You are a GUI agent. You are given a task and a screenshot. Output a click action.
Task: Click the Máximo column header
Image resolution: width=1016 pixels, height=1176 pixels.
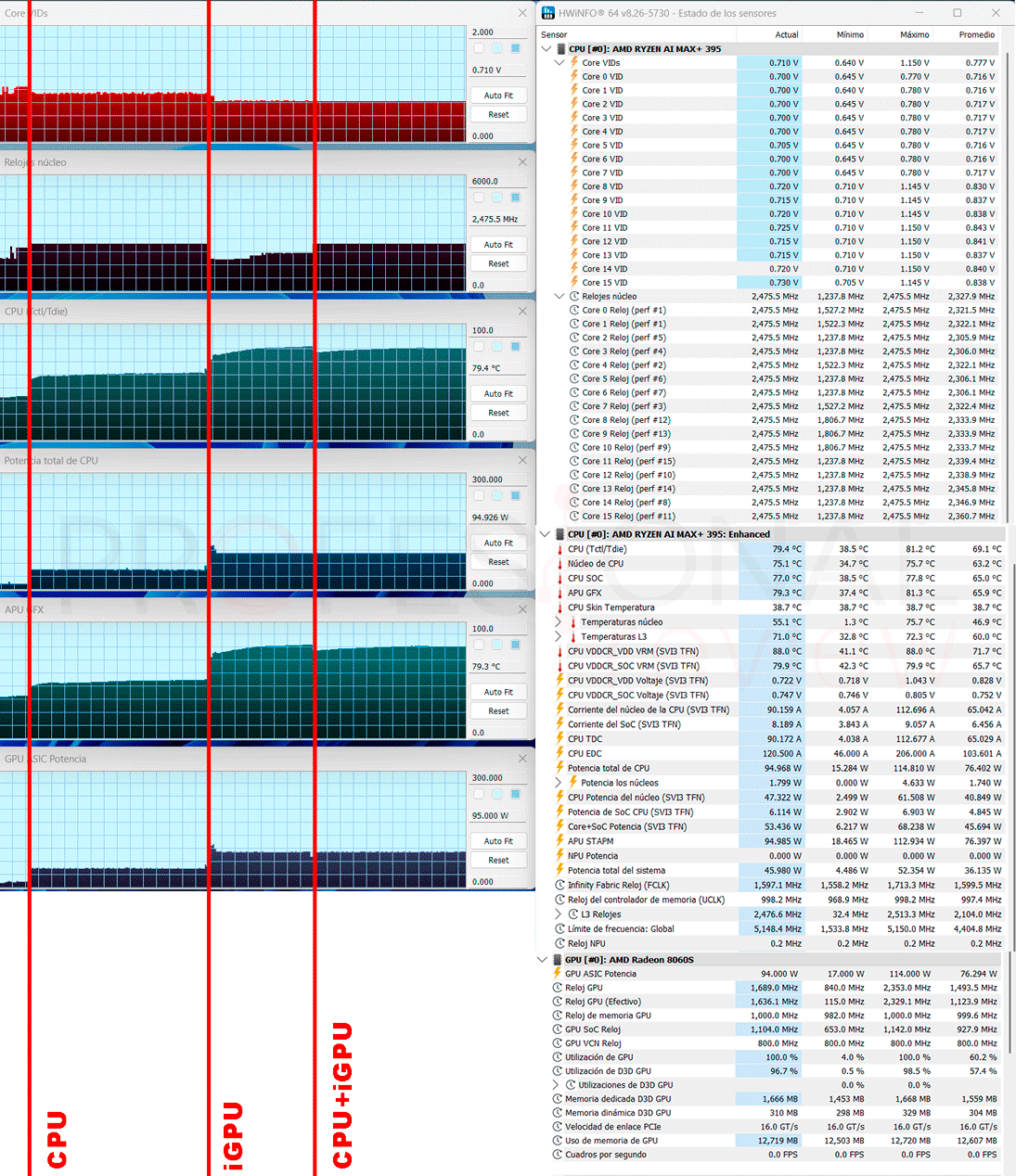(914, 34)
